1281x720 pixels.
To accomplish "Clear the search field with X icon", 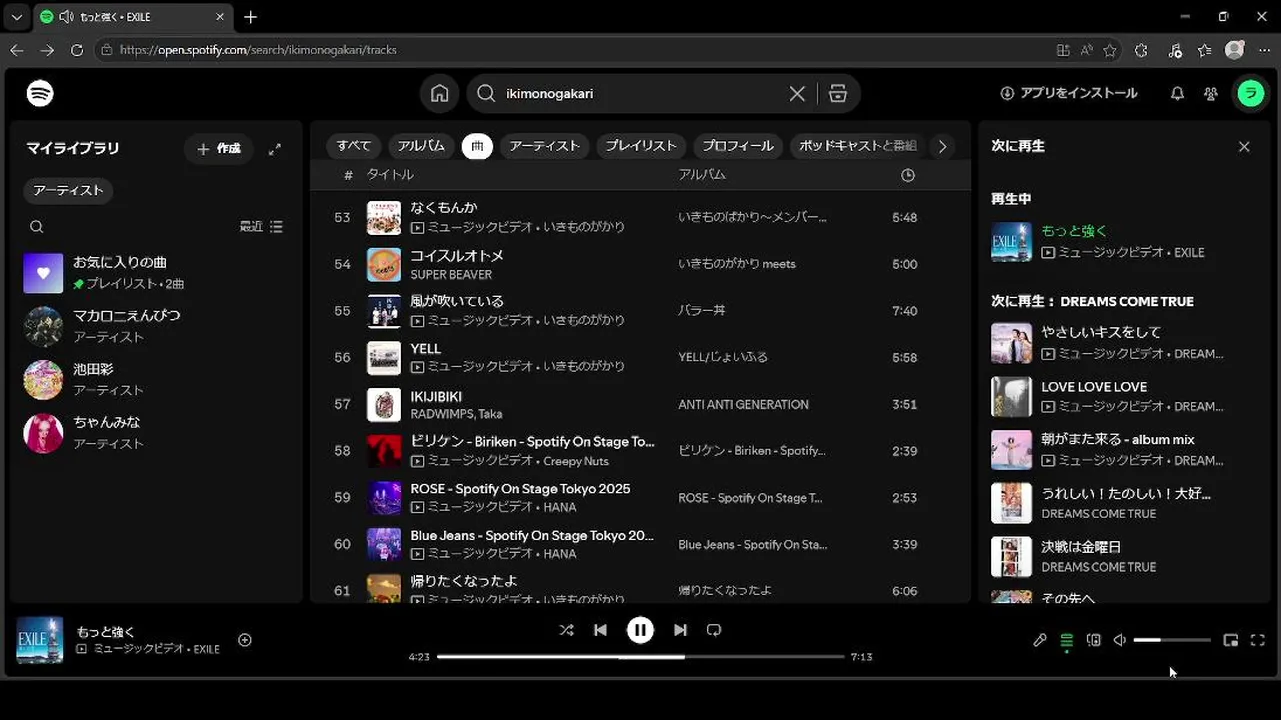I will pyautogui.click(x=797, y=93).
